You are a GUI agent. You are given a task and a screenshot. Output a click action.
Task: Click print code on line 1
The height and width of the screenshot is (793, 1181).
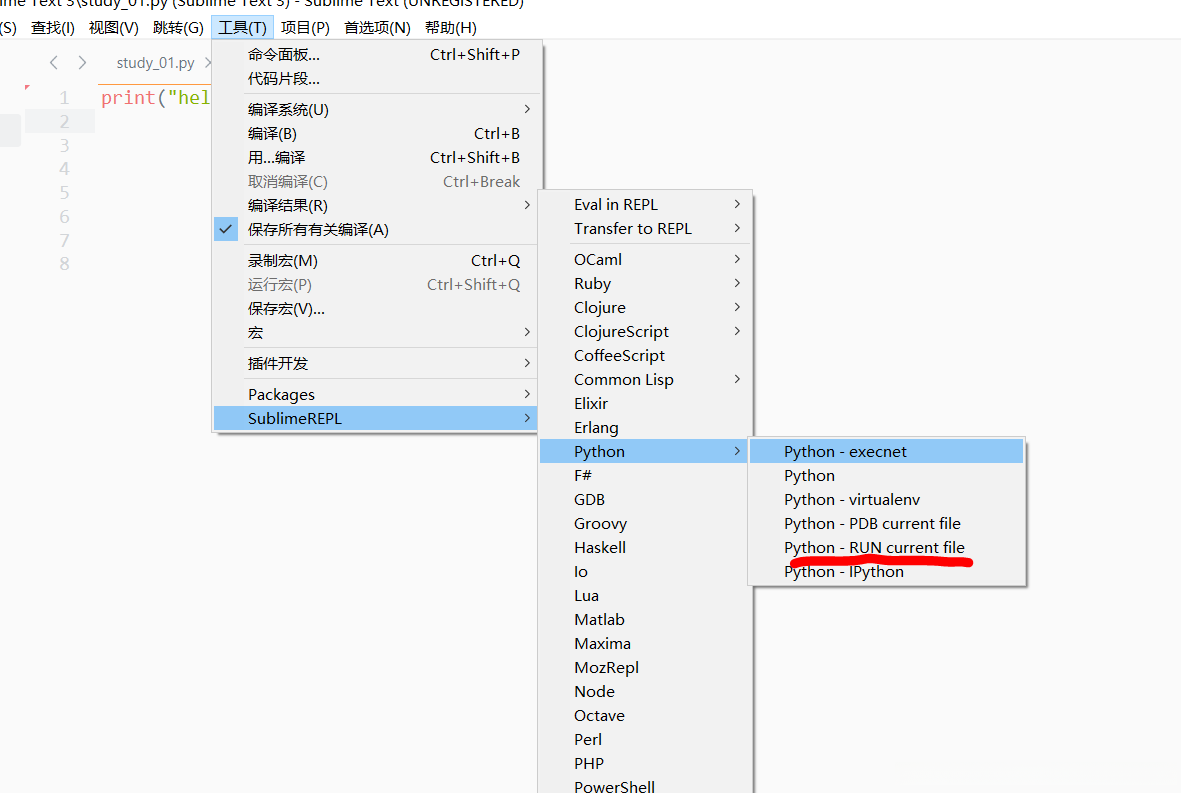(x=155, y=98)
